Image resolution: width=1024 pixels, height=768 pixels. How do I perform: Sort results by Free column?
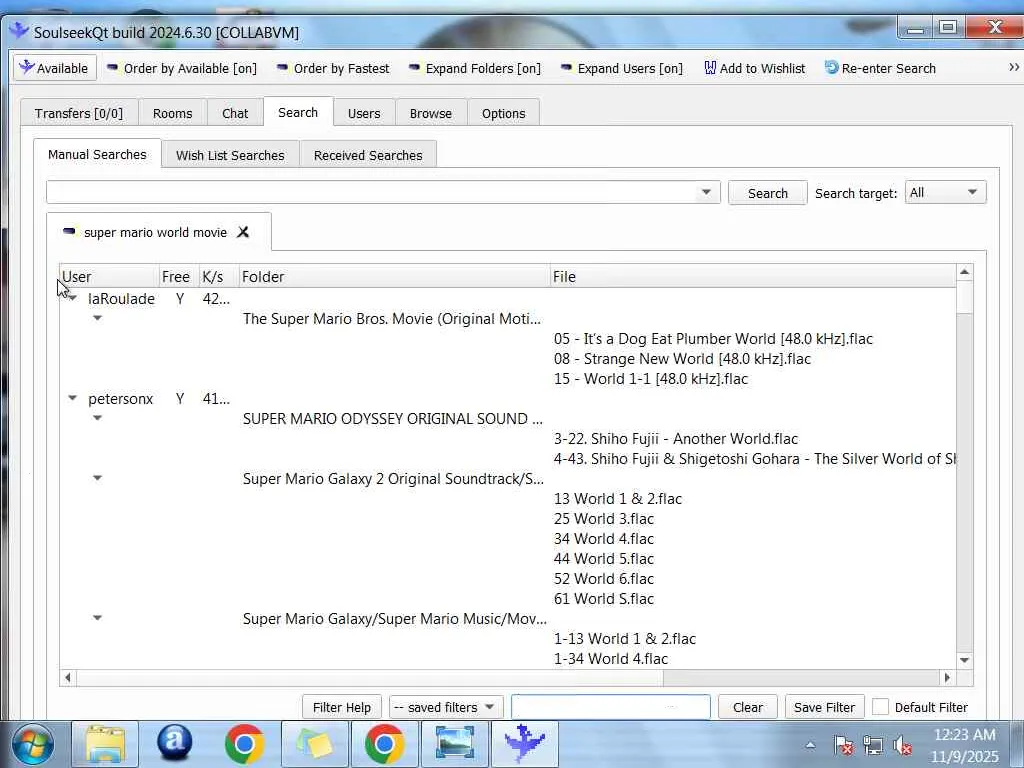178,276
